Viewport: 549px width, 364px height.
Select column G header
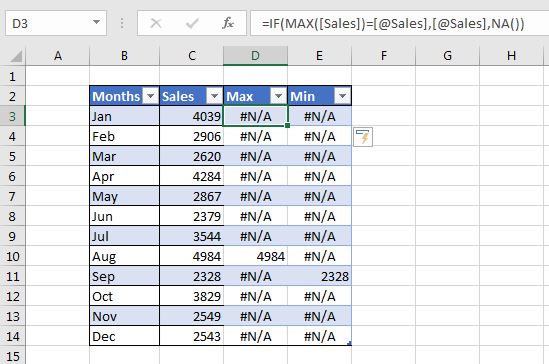pos(447,56)
